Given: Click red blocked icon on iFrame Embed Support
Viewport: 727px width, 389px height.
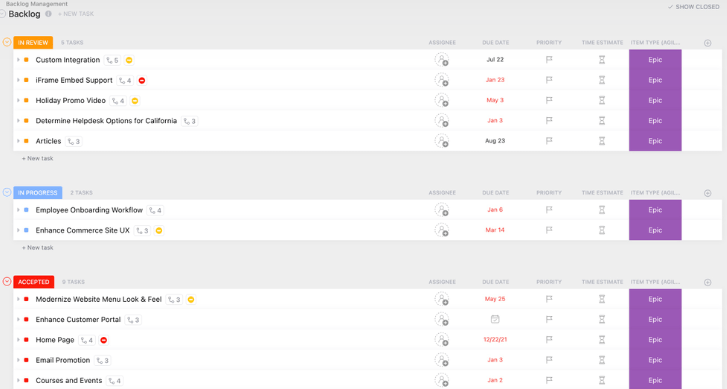Looking at the screenshot, I should 142,81.
